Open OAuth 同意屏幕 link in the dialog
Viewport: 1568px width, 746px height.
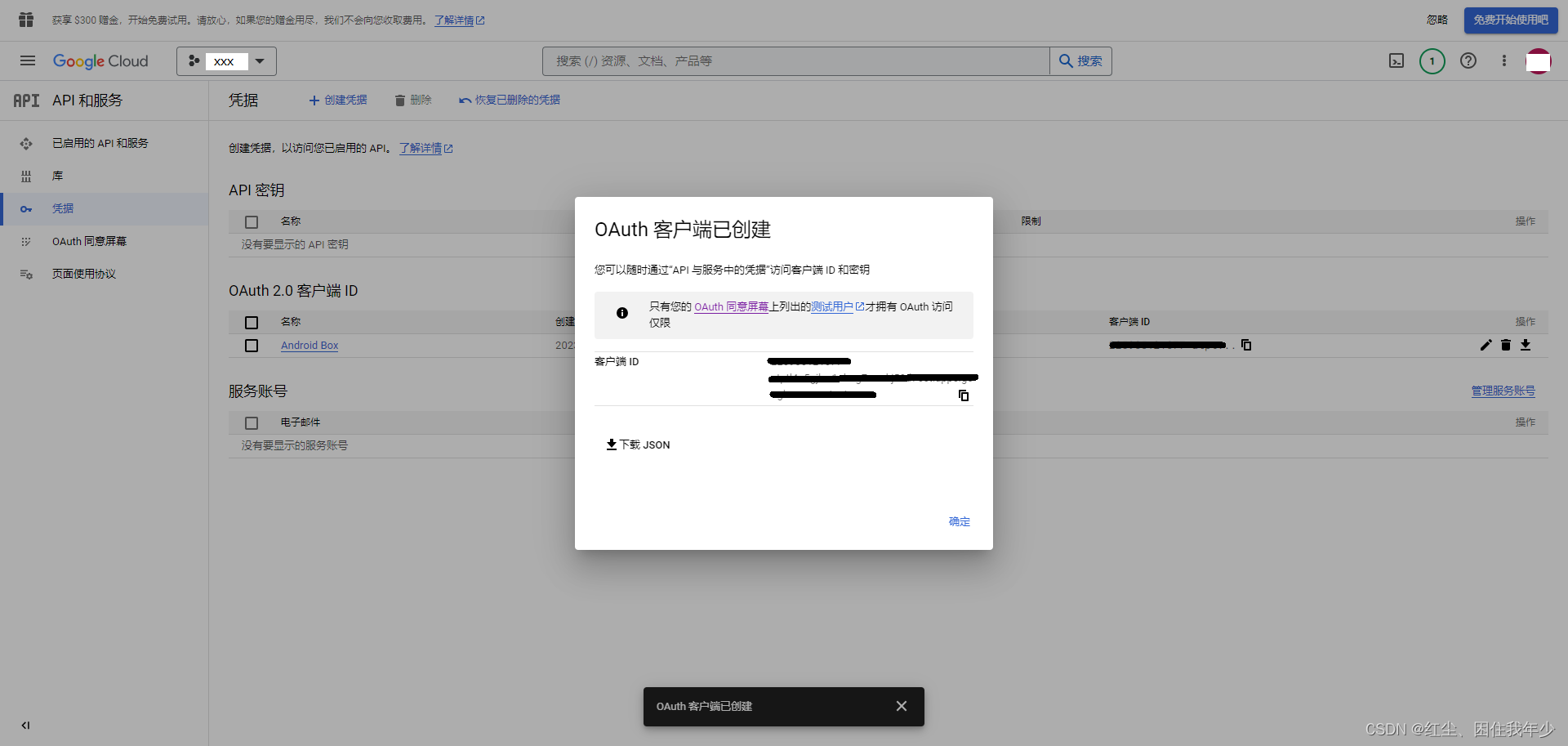click(732, 307)
